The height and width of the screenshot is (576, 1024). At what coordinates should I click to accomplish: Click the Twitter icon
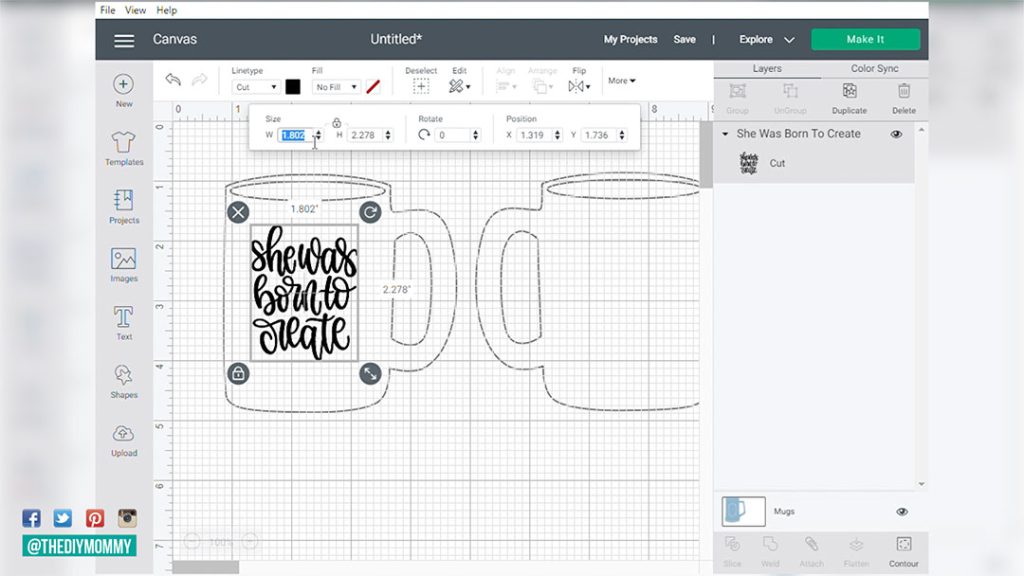[63, 519]
